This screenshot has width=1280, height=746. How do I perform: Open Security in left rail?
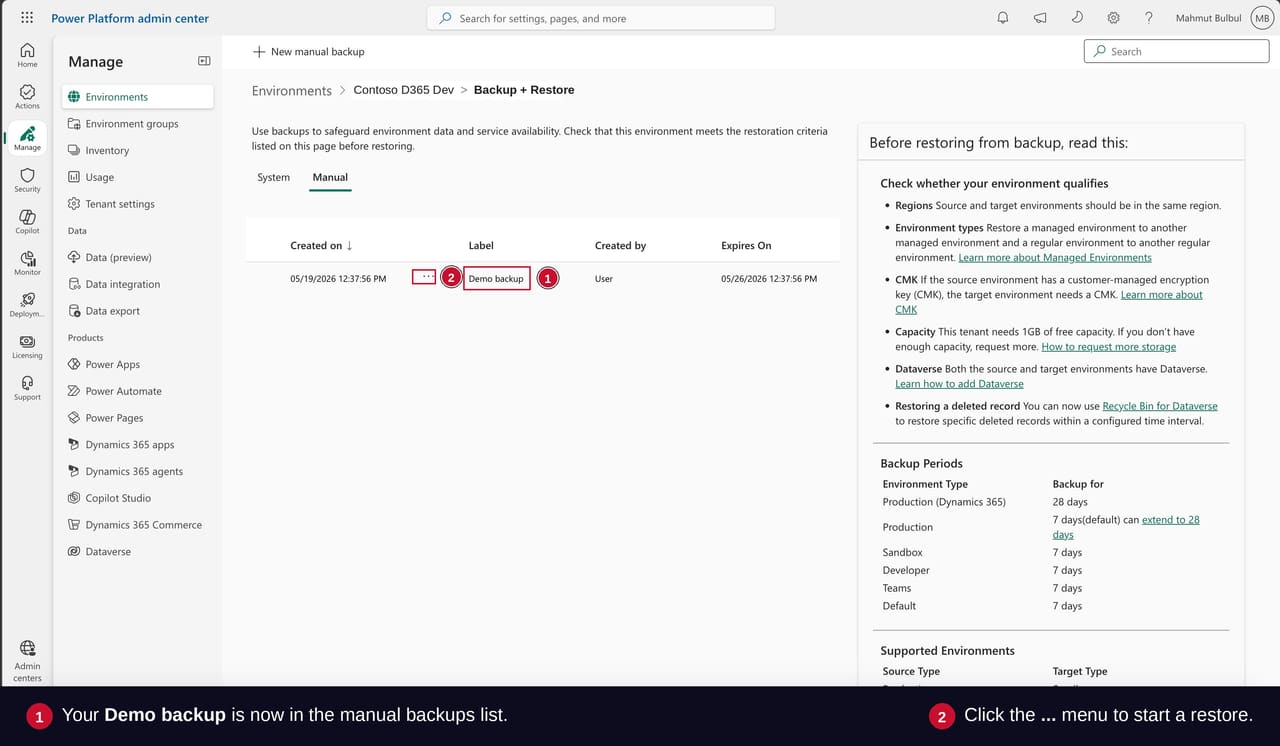click(27, 180)
